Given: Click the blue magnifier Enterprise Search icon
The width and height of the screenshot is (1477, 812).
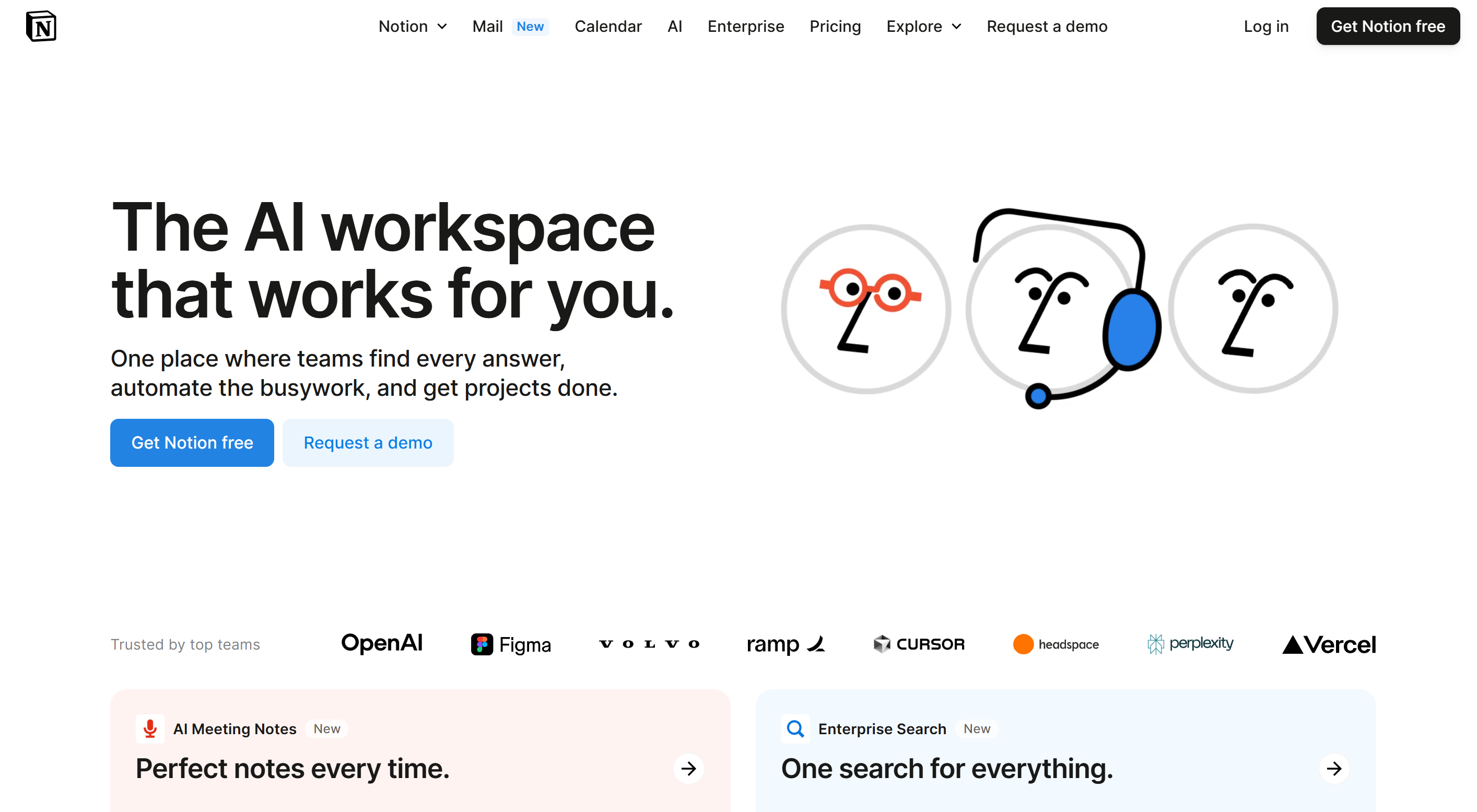Looking at the screenshot, I should 795,729.
